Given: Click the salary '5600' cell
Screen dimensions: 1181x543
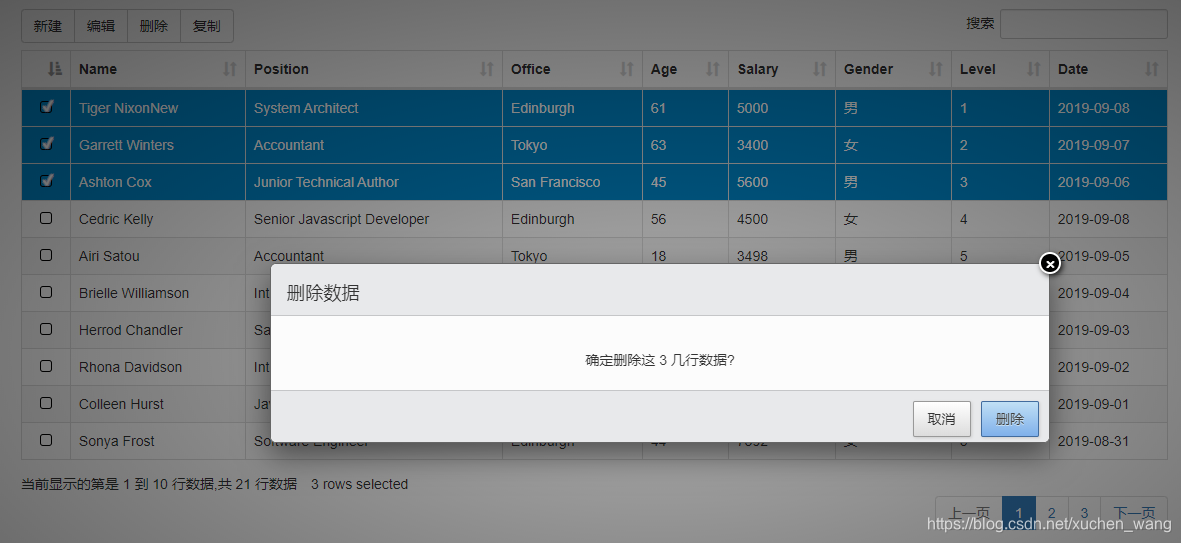Looking at the screenshot, I should pos(782,182).
